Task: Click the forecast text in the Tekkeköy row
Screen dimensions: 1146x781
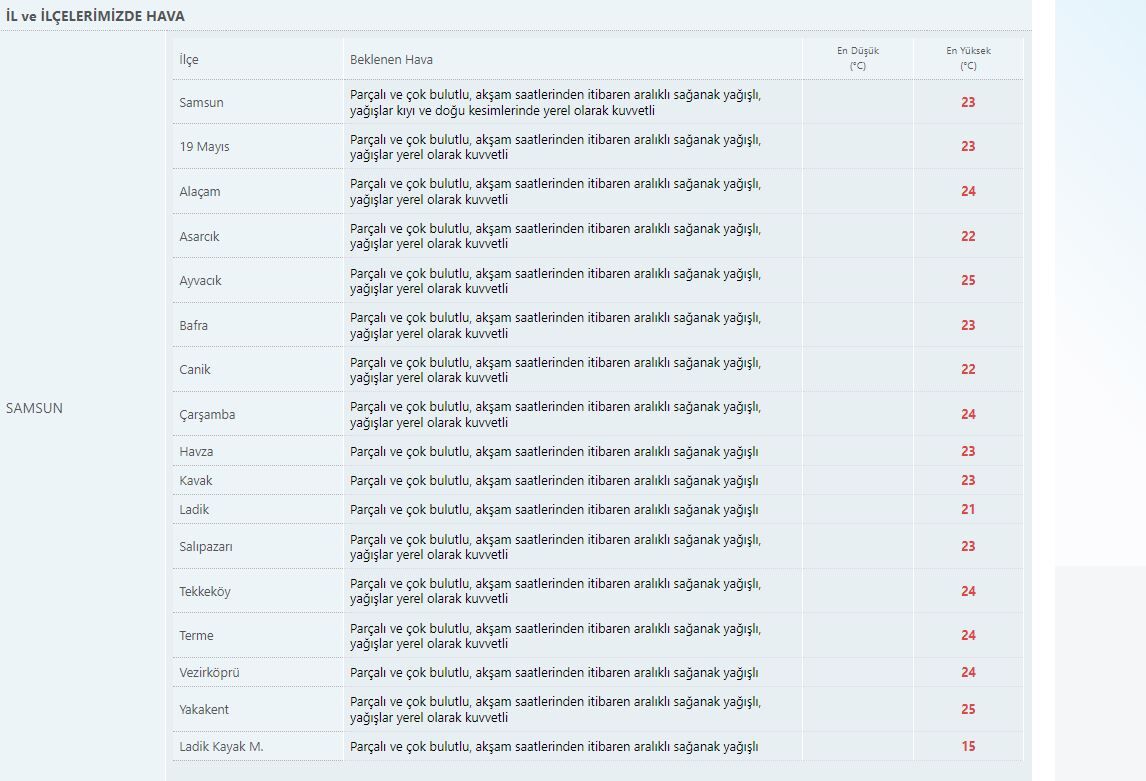Action: point(555,591)
